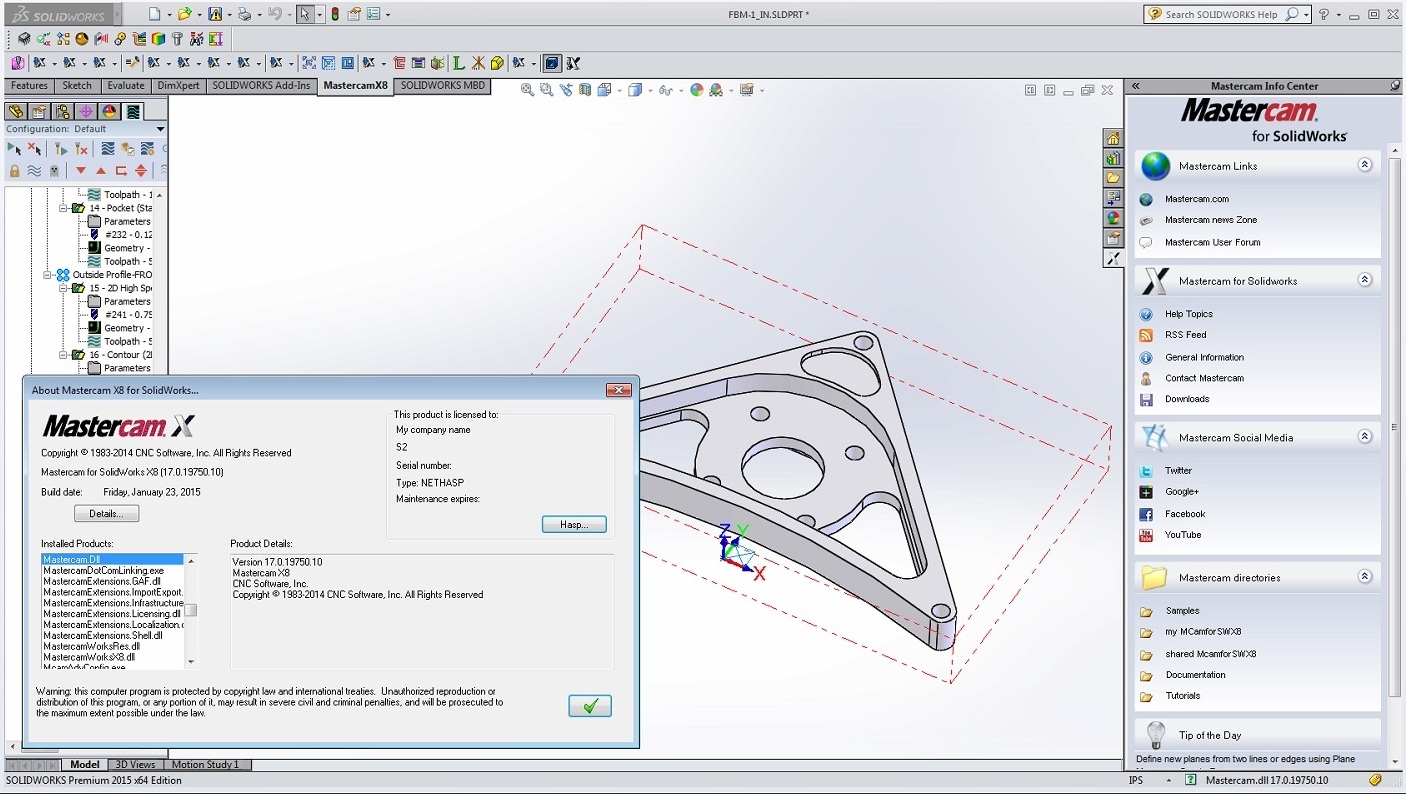
Task: Click the IPS units in status bar
Action: click(1136, 780)
